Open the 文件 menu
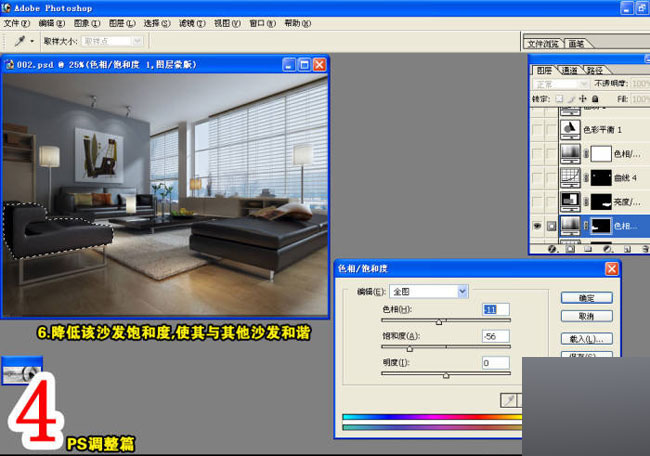 point(17,23)
